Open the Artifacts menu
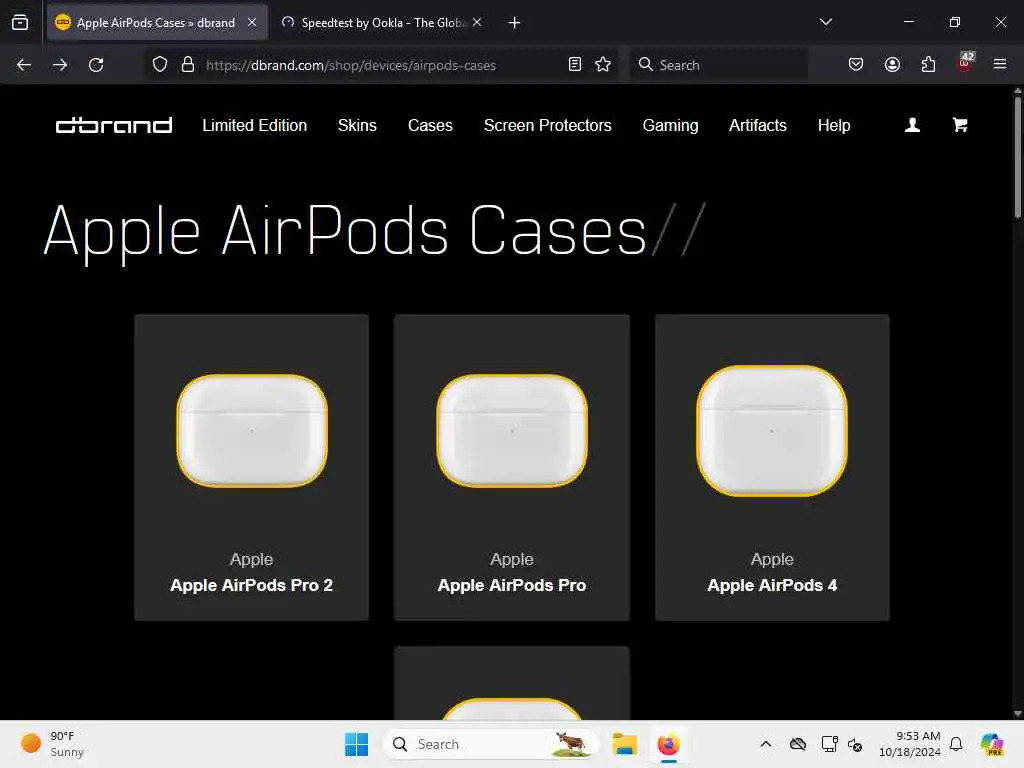This screenshot has height=768, width=1024. click(x=758, y=125)
